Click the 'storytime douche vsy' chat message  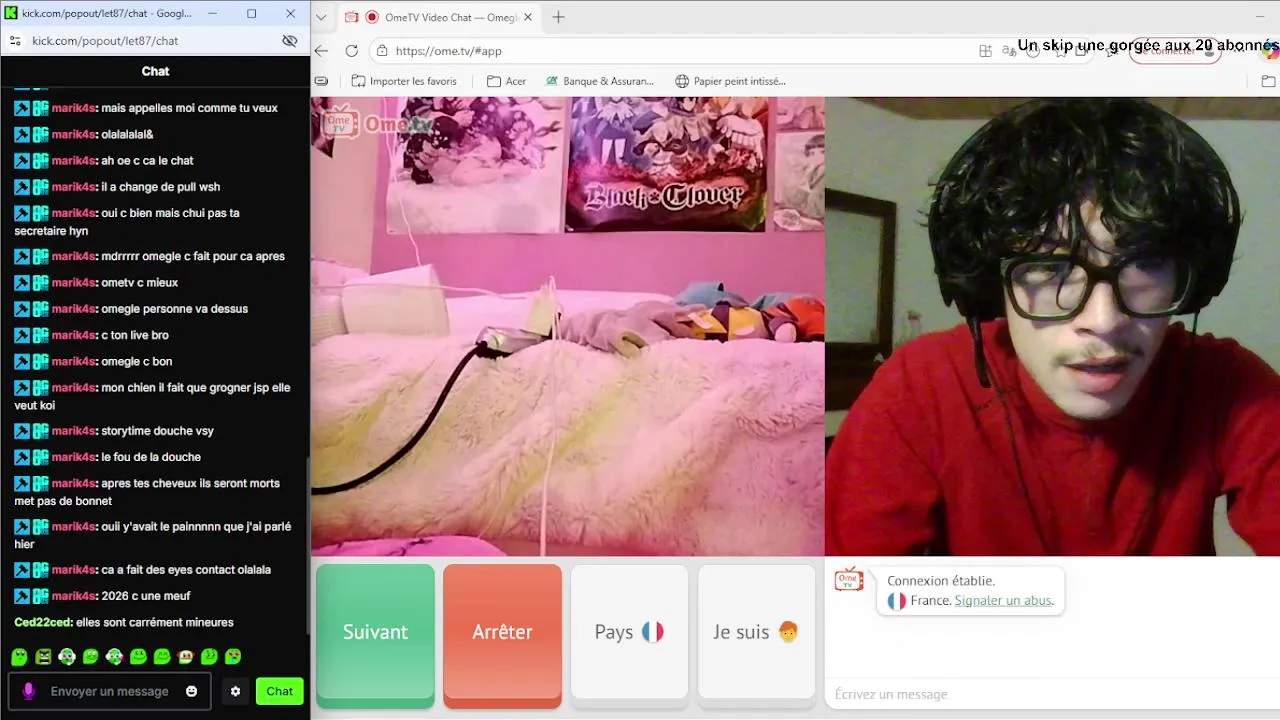click(157, 431)
